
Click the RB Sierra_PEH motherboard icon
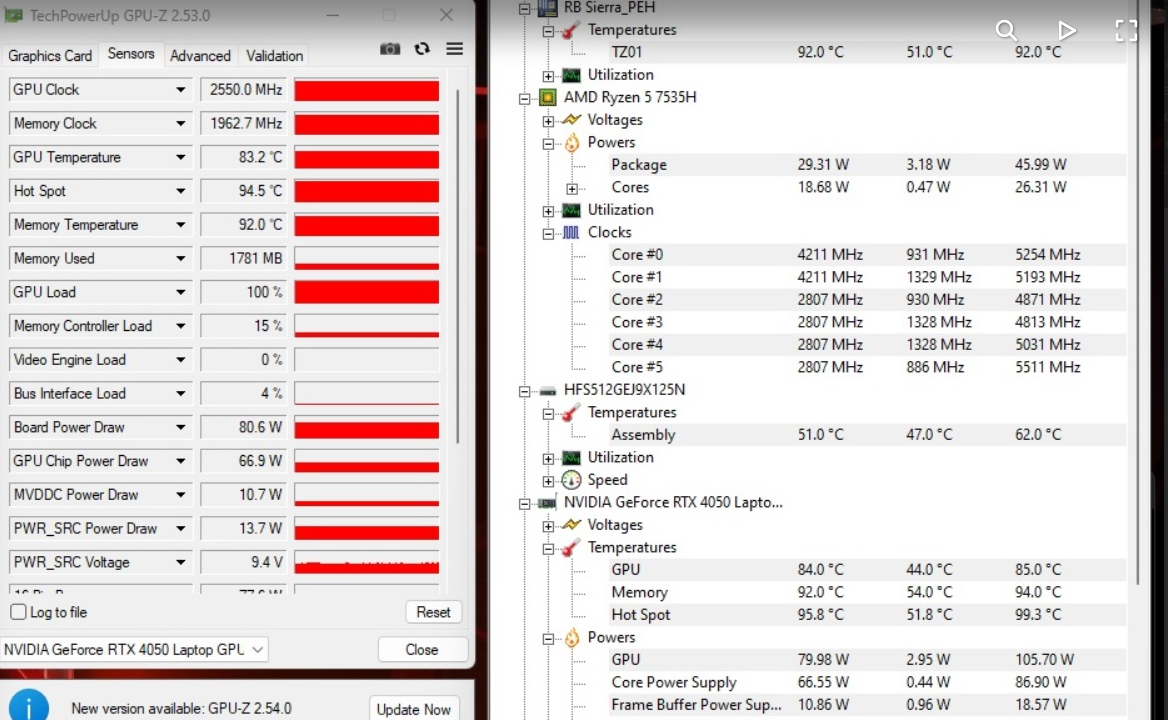pyautogui.click(x=548, y=7)
